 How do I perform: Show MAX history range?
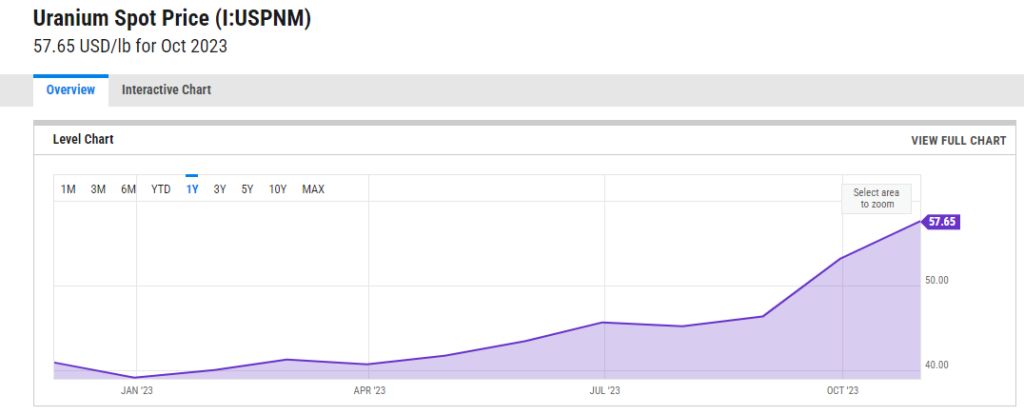click(x=313, y=190)
